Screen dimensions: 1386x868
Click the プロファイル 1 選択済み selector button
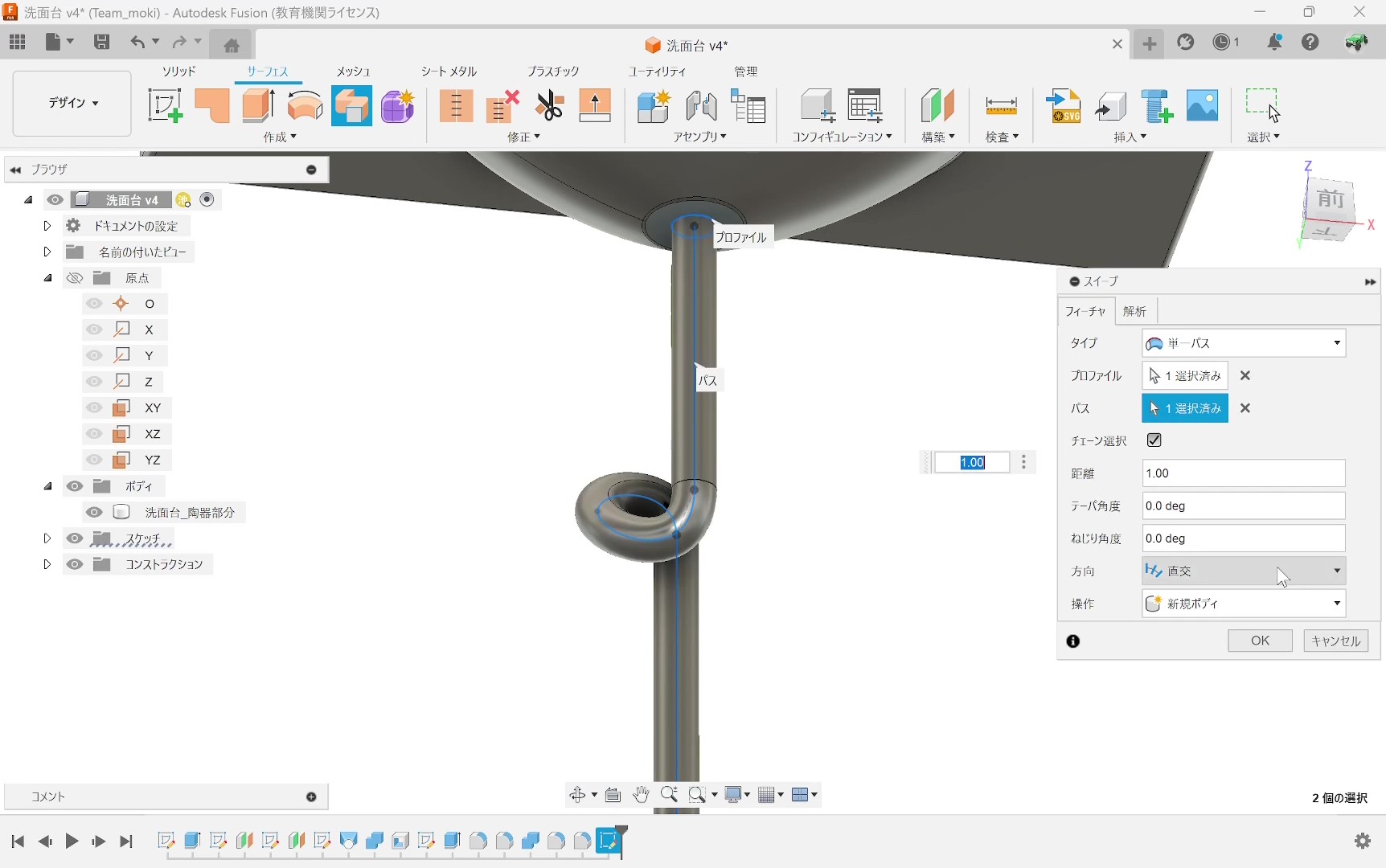coord(1185,375)
